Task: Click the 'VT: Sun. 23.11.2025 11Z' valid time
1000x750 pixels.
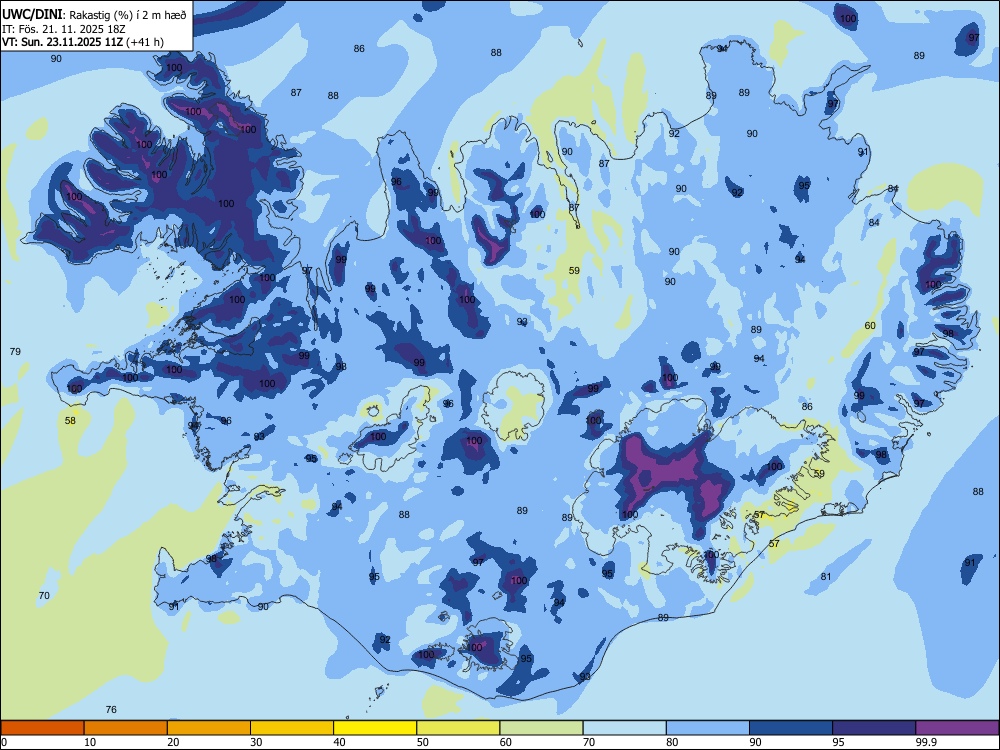Action: click(62, 42)
